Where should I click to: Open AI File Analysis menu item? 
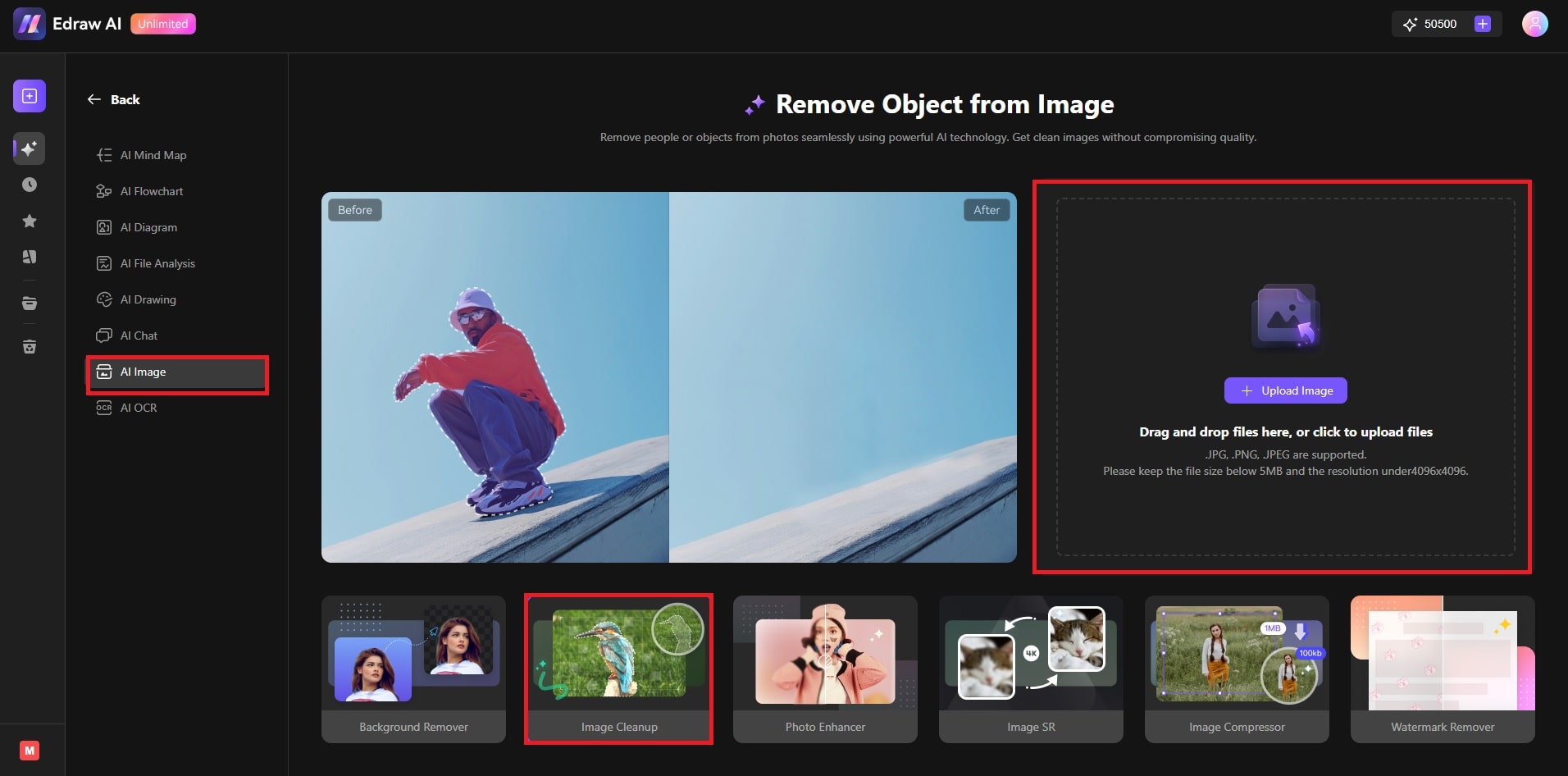(176, 263)
